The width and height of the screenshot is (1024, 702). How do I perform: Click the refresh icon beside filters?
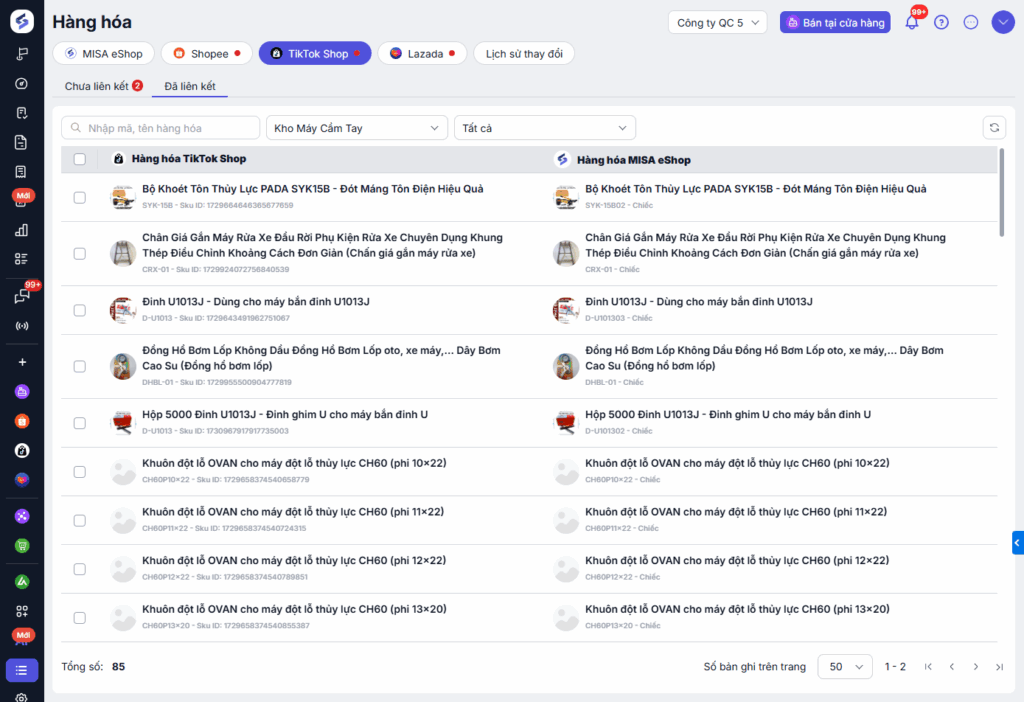coord(994,128)
